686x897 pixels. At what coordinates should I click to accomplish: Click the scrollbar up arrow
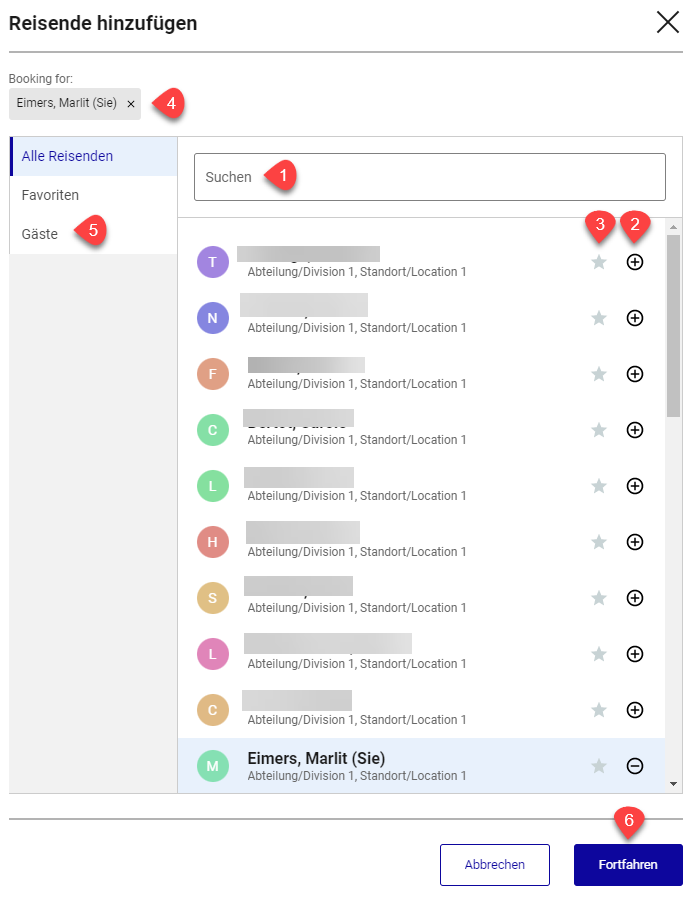coord(673,227)
